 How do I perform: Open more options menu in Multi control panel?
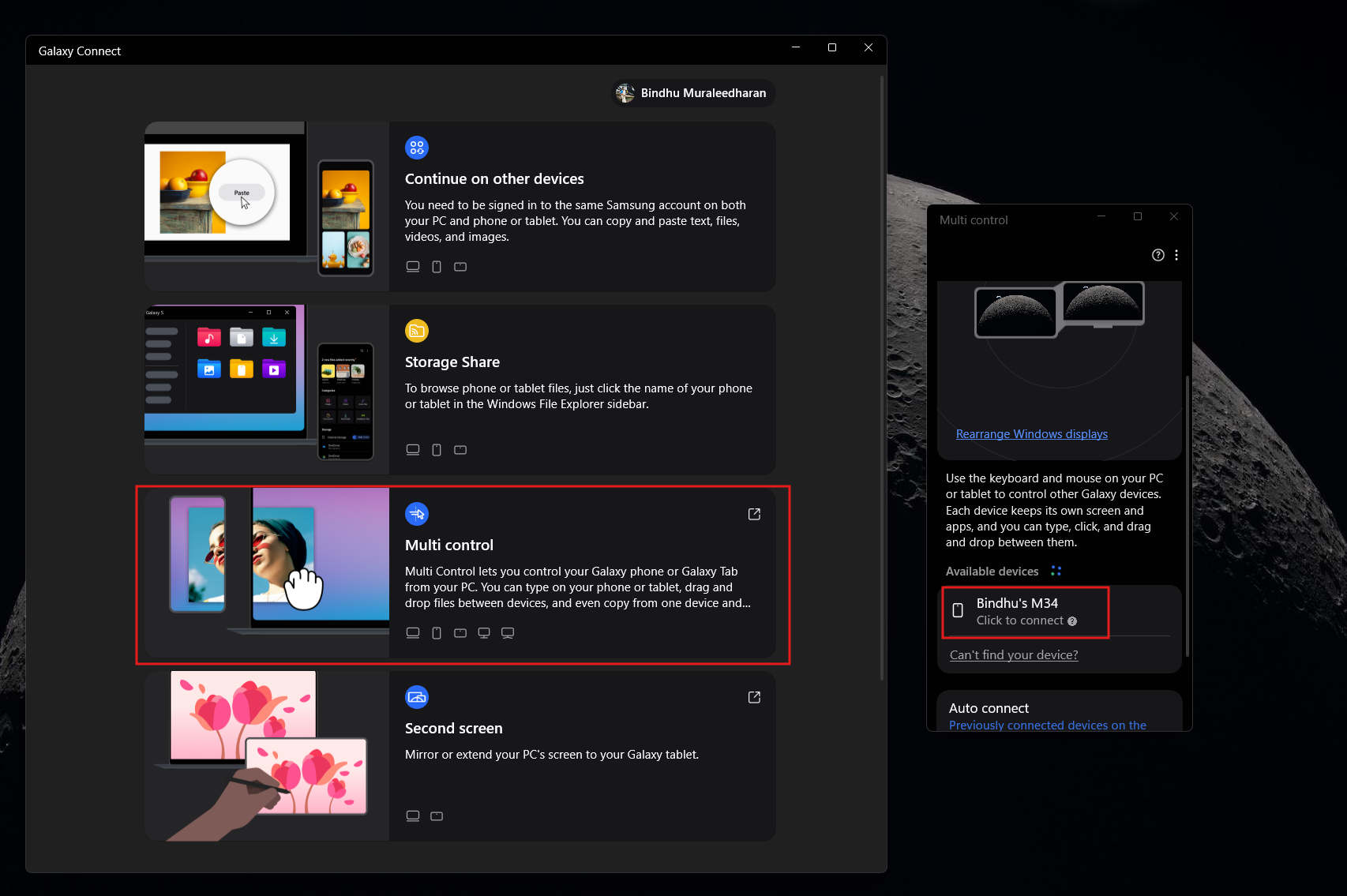point(1176,254)
